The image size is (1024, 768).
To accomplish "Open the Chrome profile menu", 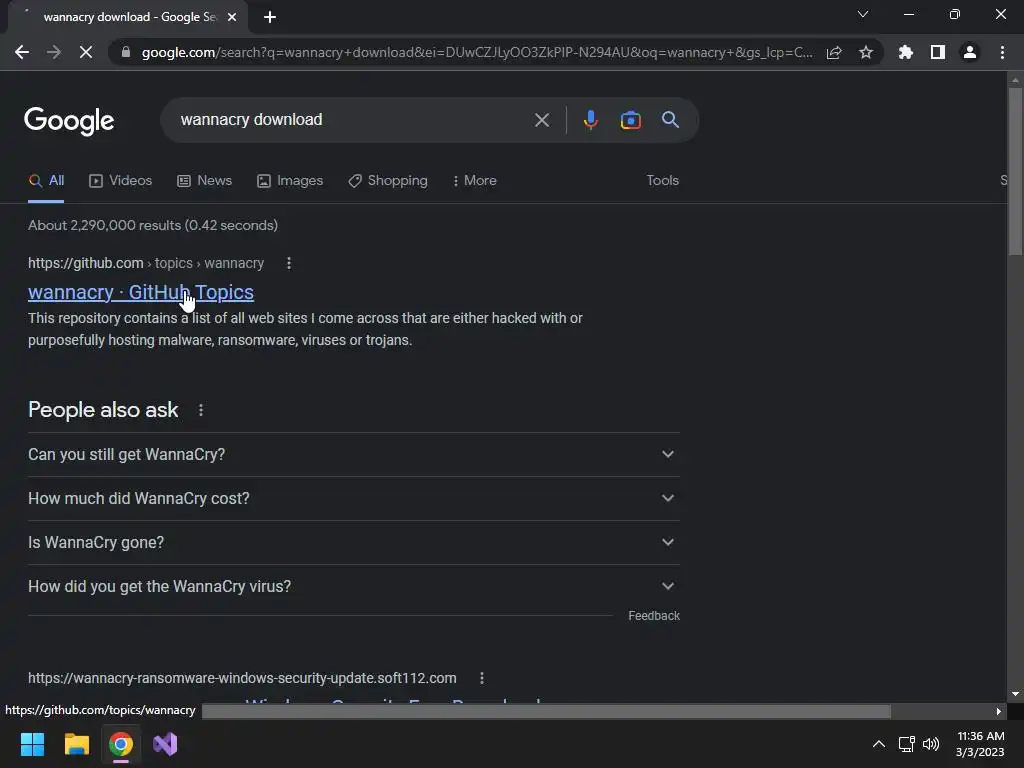I will pyautogui.click(x=970, y=52).
